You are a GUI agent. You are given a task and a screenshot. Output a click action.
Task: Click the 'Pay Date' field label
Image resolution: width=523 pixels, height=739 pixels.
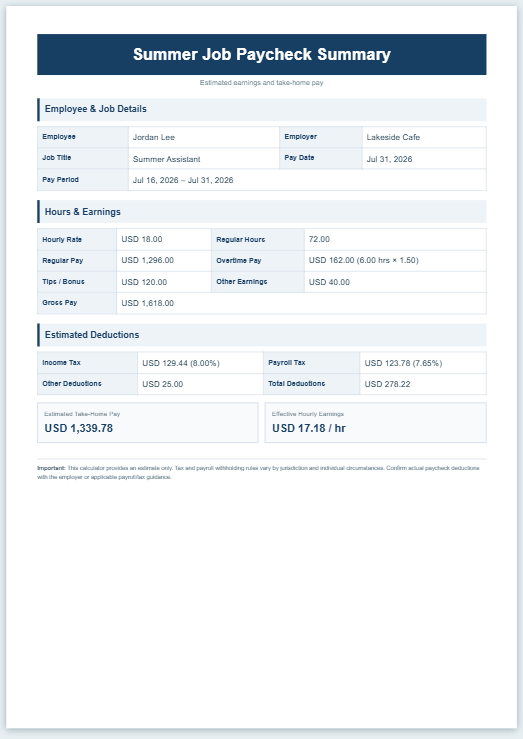point(299,158)
